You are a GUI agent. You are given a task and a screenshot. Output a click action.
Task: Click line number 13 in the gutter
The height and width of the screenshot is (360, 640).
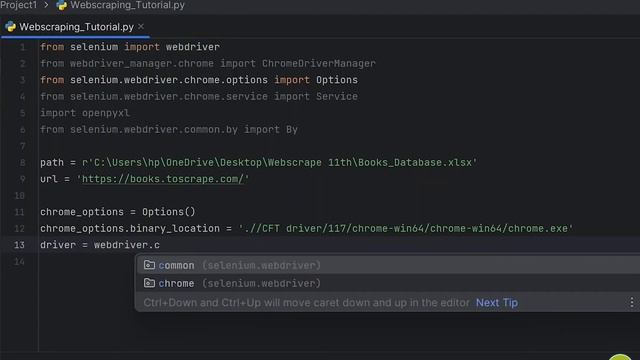coord(19,245)
